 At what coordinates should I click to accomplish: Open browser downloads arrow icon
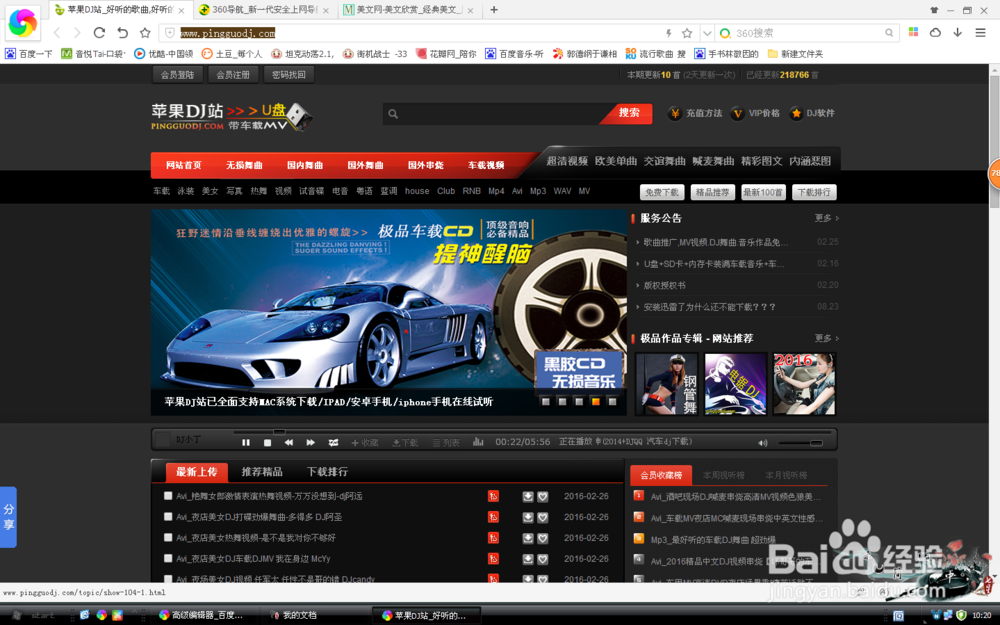957,33
